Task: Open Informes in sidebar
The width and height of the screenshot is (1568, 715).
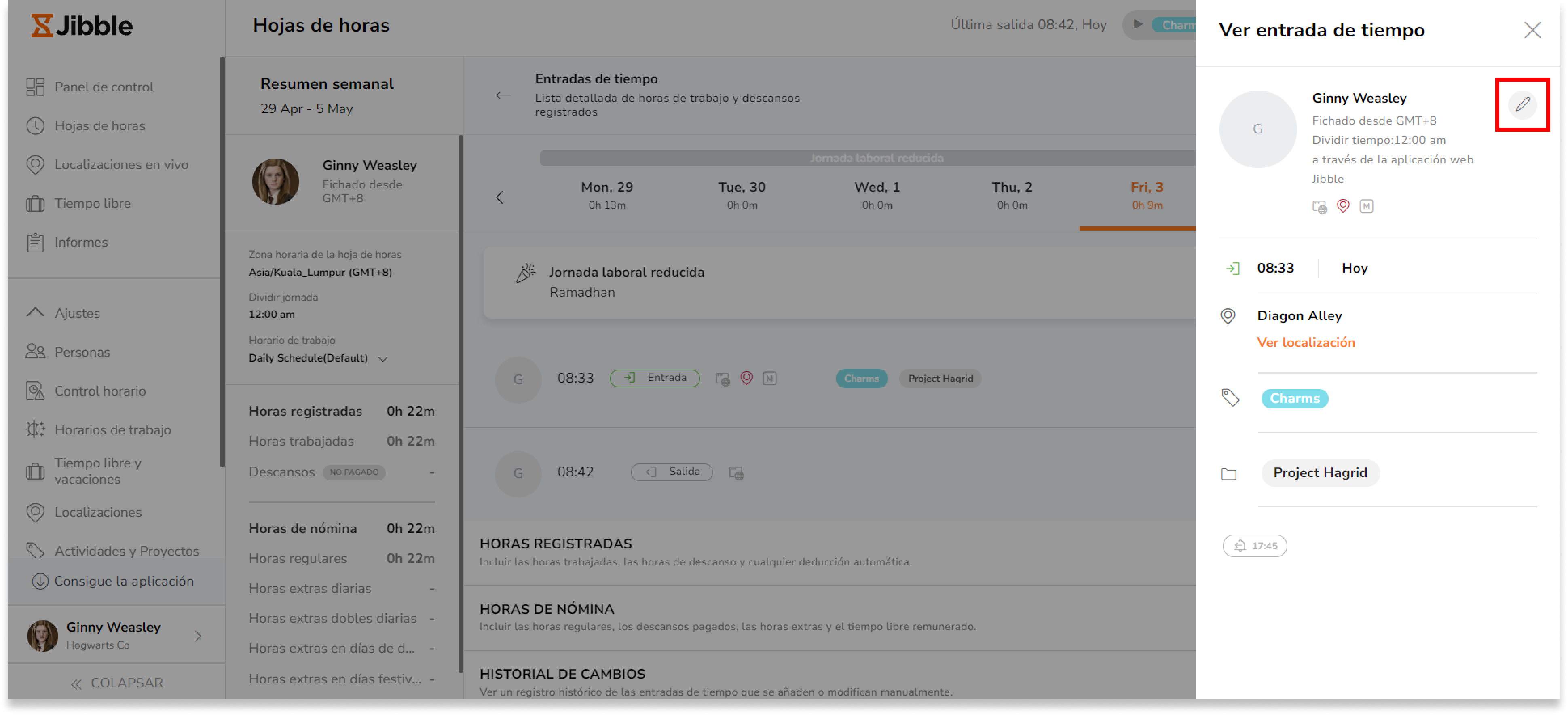Action: [x=67, y=242]
